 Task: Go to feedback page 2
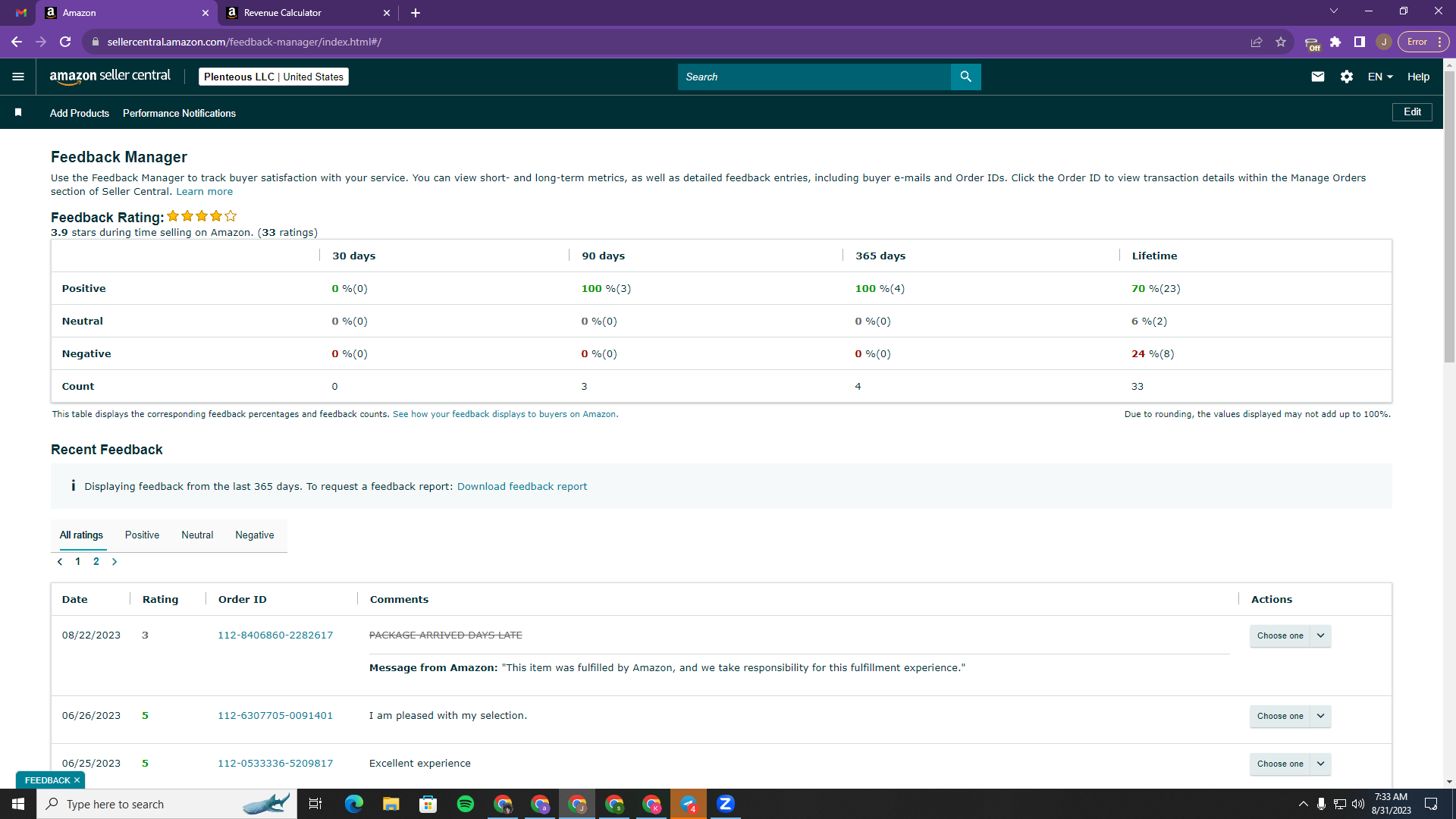coord(96,562)
